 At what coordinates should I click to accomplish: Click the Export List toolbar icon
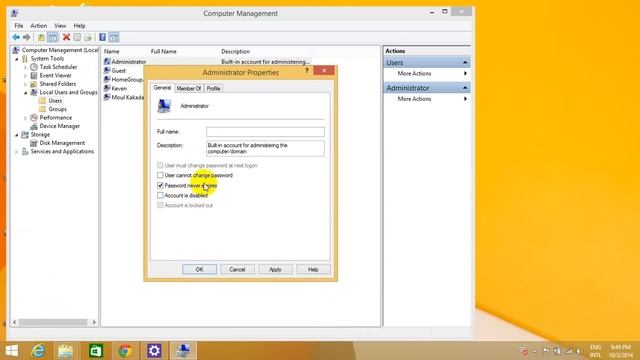88,38
